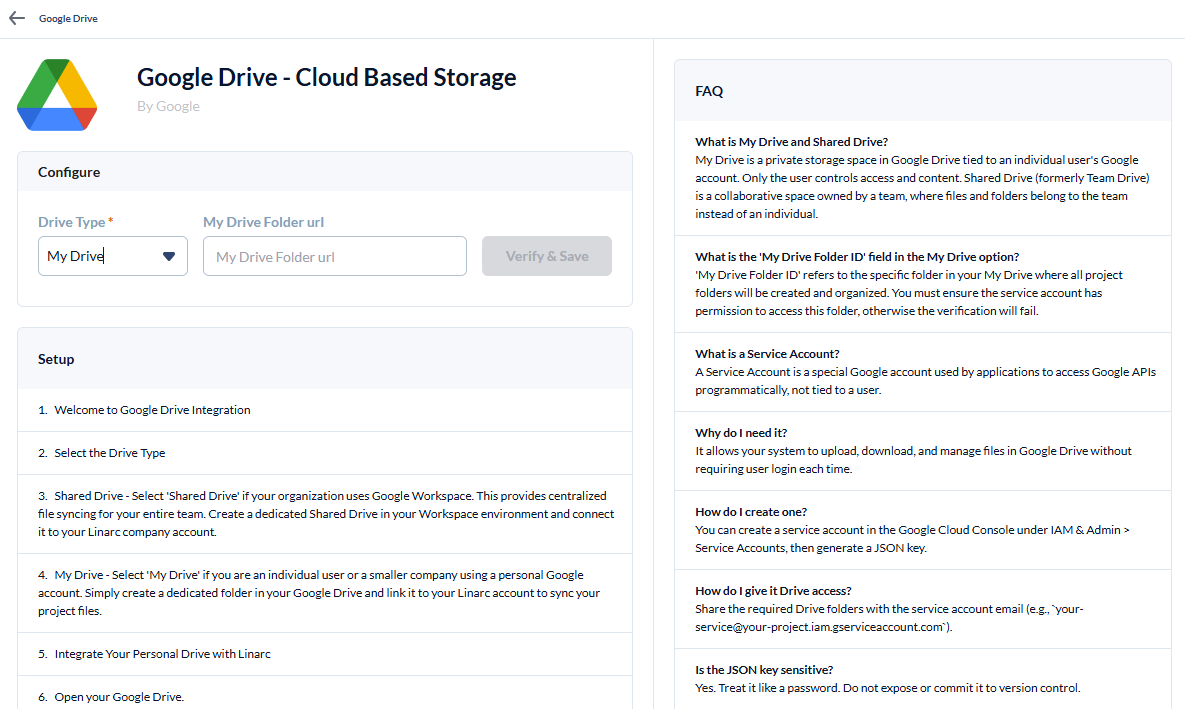The width and height of the screenshot is (1185, 709).
Task: Click the My Drive Folder url field
Action: [335, 256]
